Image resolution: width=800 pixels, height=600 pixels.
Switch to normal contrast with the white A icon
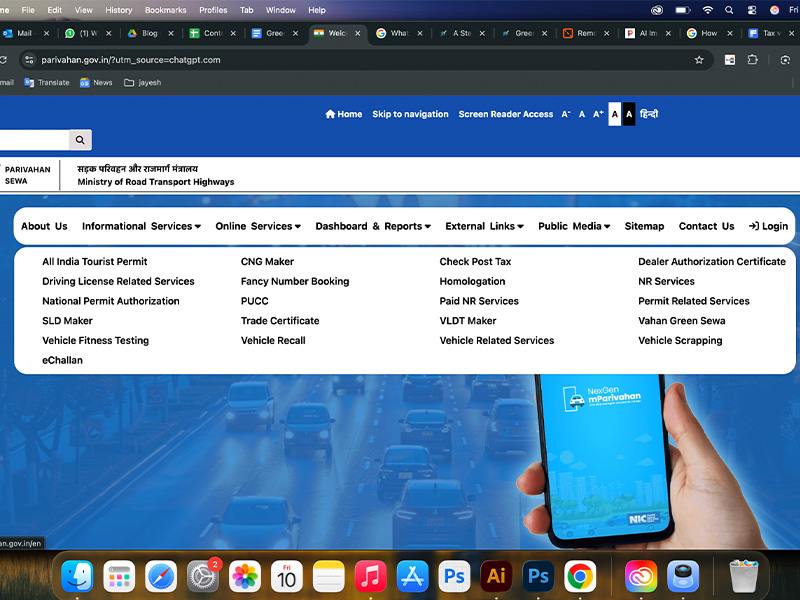[x=613, y=114]
